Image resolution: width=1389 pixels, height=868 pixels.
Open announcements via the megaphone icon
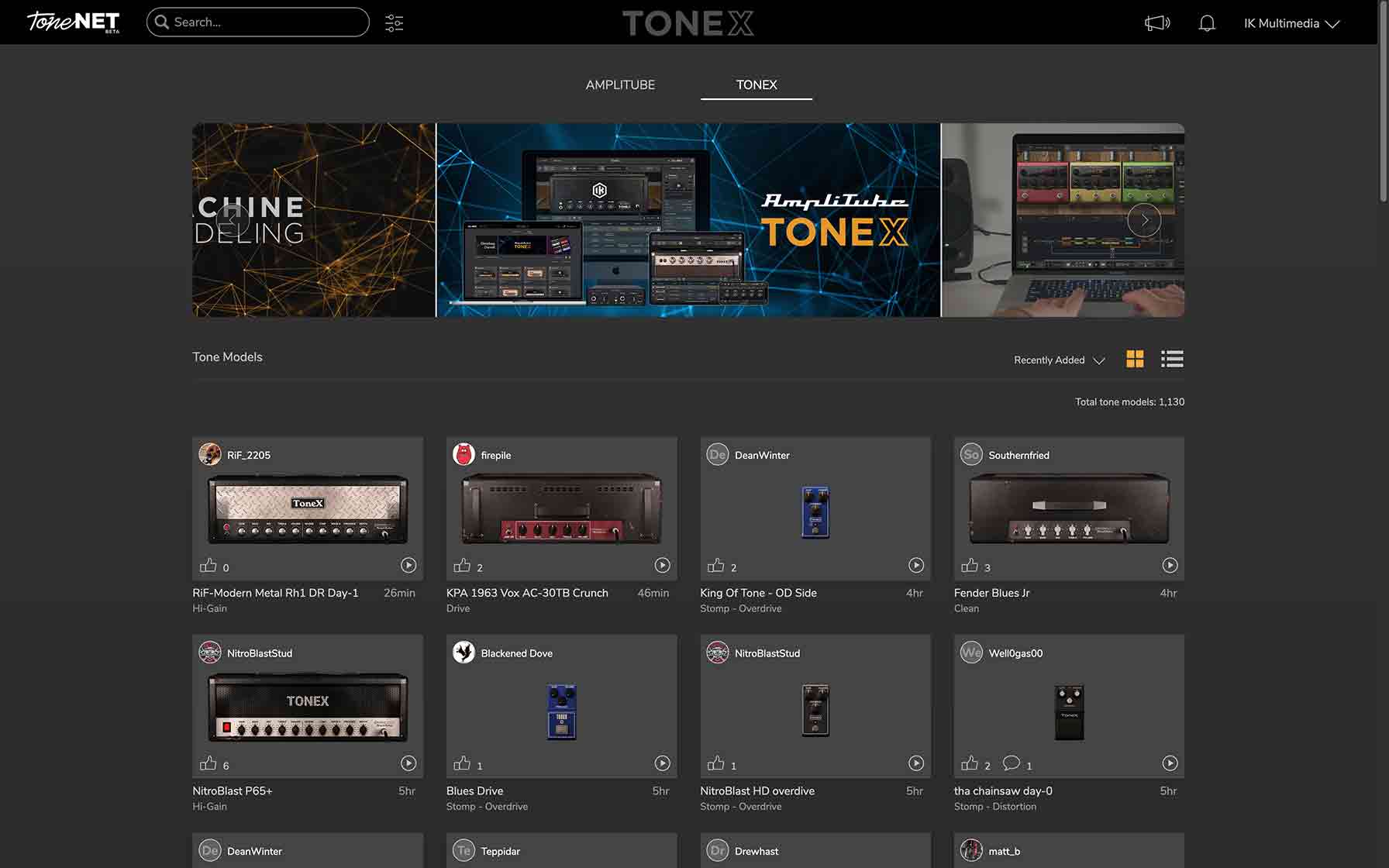[1157, 23]
